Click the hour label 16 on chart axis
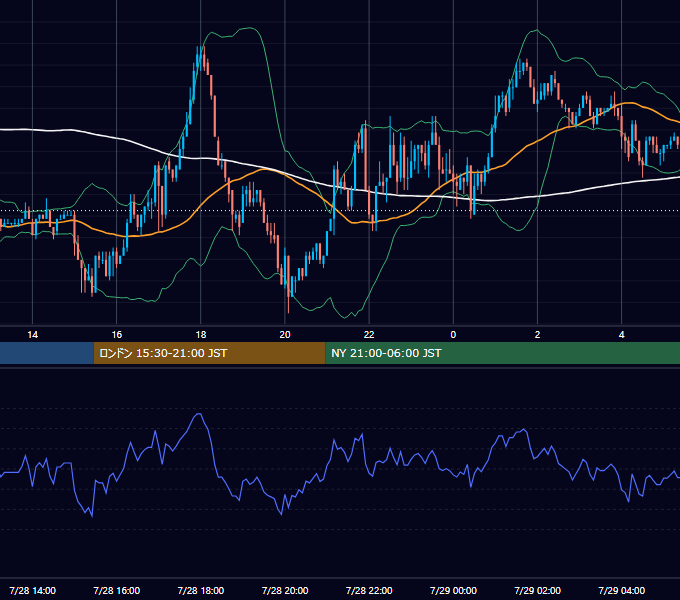This screenshot has width=680, height=600. coord(117,335)
